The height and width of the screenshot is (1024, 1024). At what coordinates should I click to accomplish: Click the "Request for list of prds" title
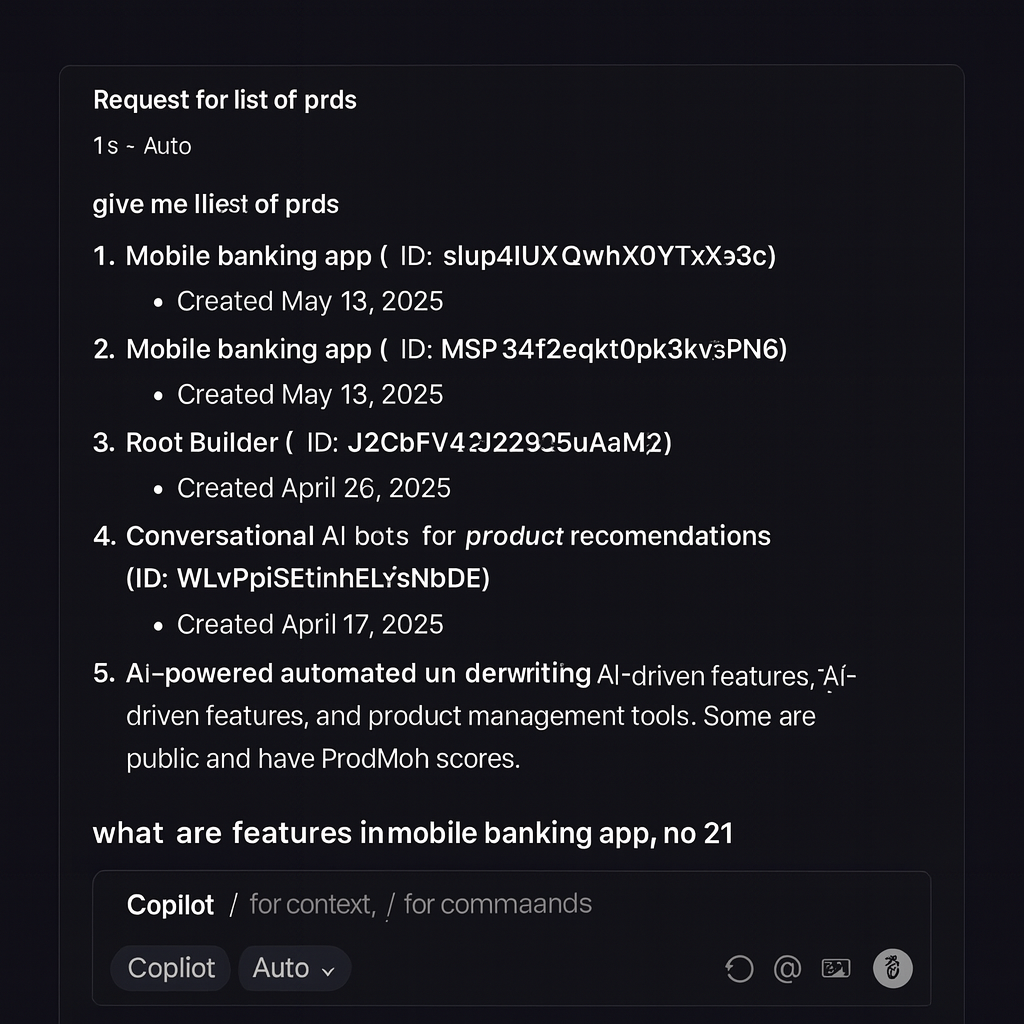[x=225, y=100]
